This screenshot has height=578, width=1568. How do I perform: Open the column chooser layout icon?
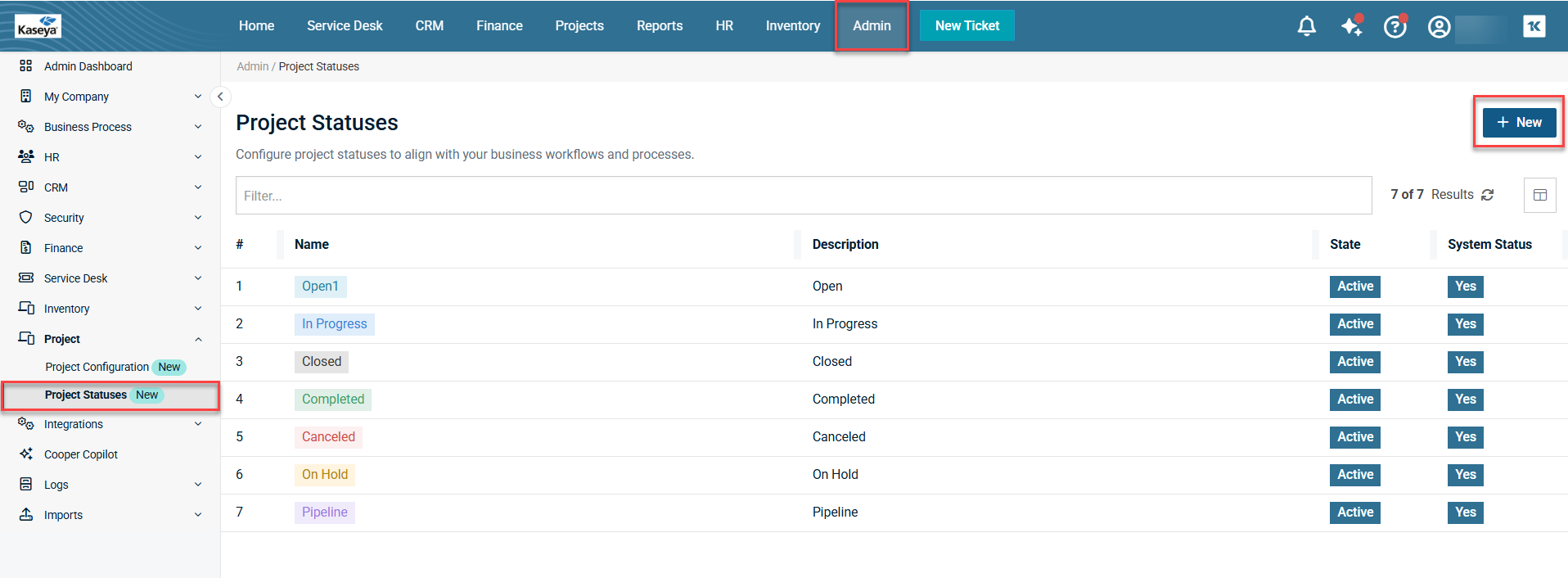(1539, 195)
